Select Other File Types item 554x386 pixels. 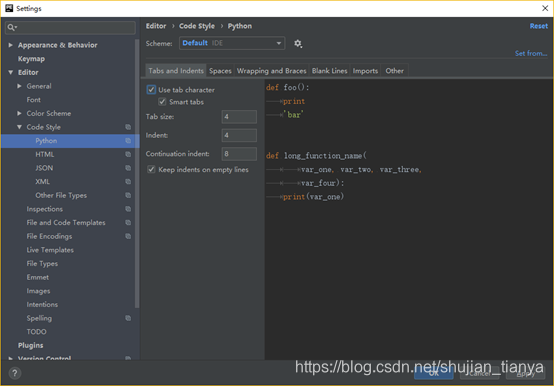61,195
